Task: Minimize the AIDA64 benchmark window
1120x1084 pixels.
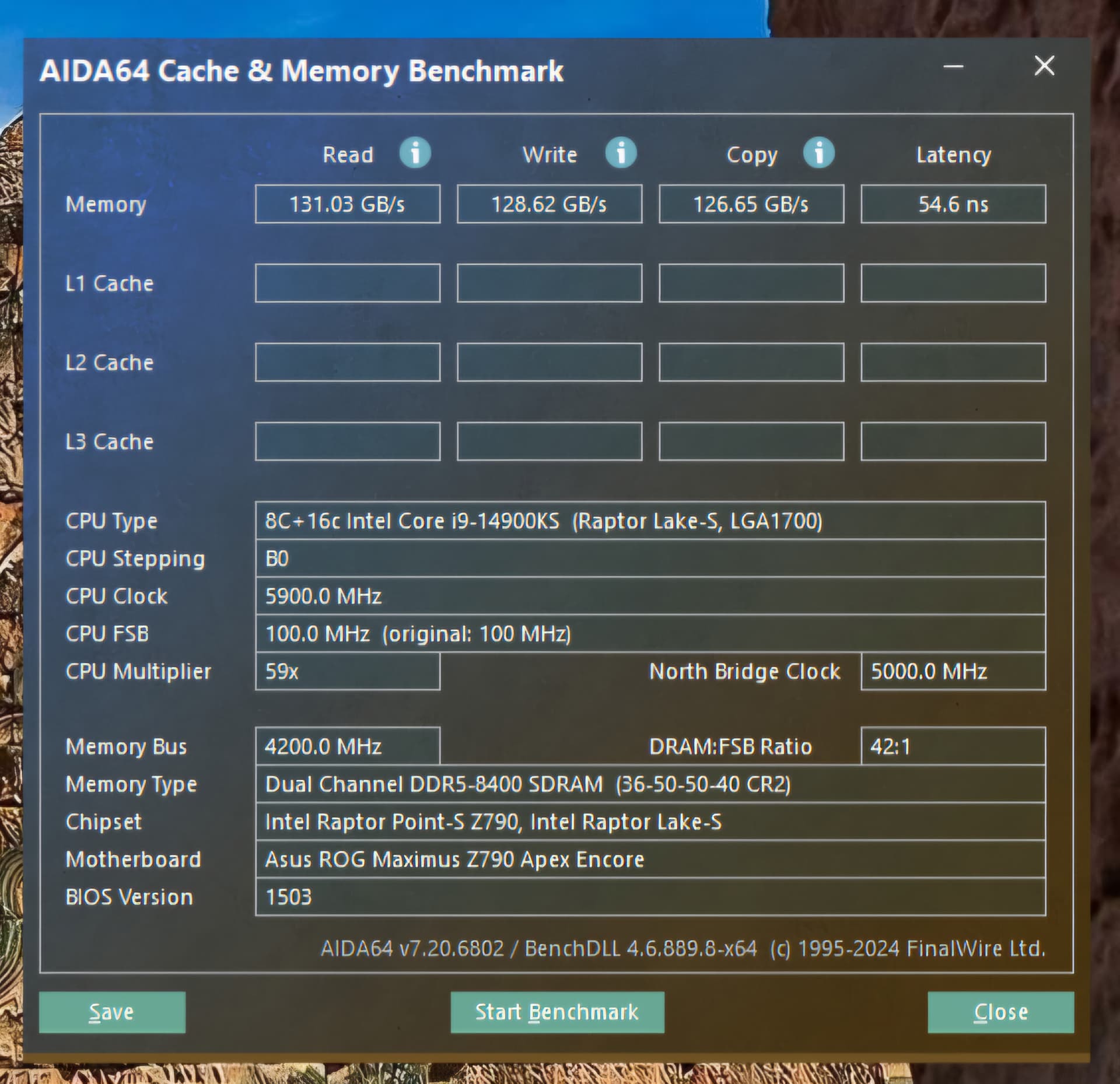Action: pos(953,66)
